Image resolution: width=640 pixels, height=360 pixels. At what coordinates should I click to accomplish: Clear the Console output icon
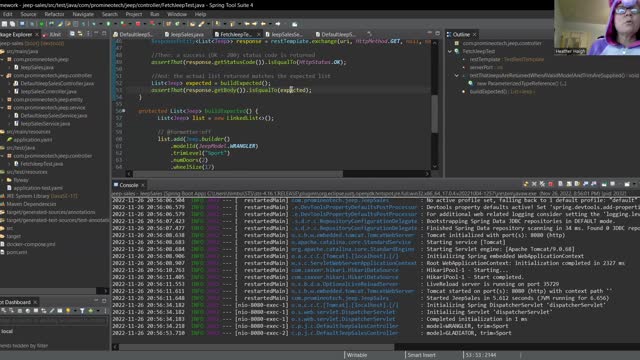coord(561,184)
